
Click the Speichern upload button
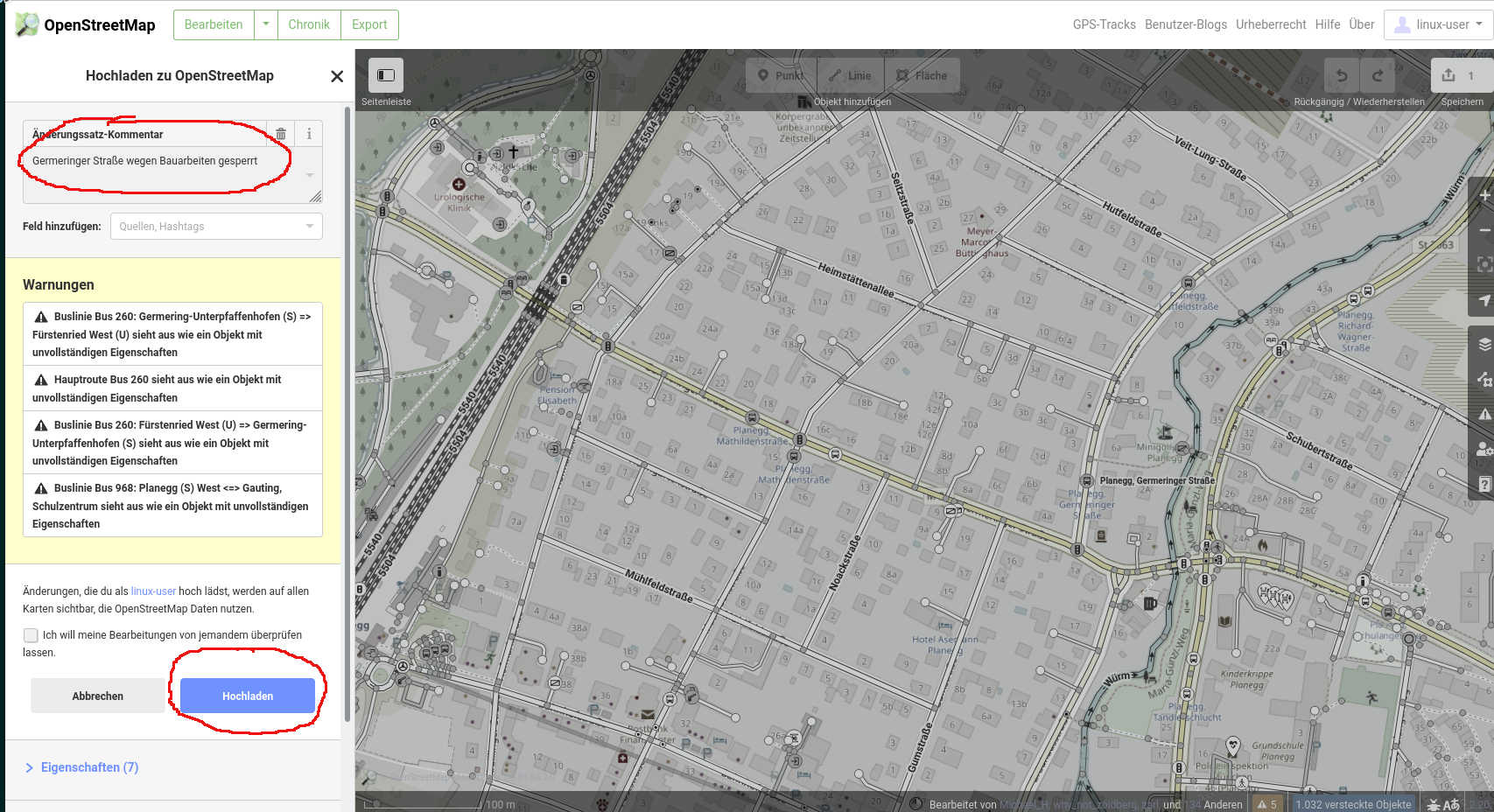coord(1462,75)
